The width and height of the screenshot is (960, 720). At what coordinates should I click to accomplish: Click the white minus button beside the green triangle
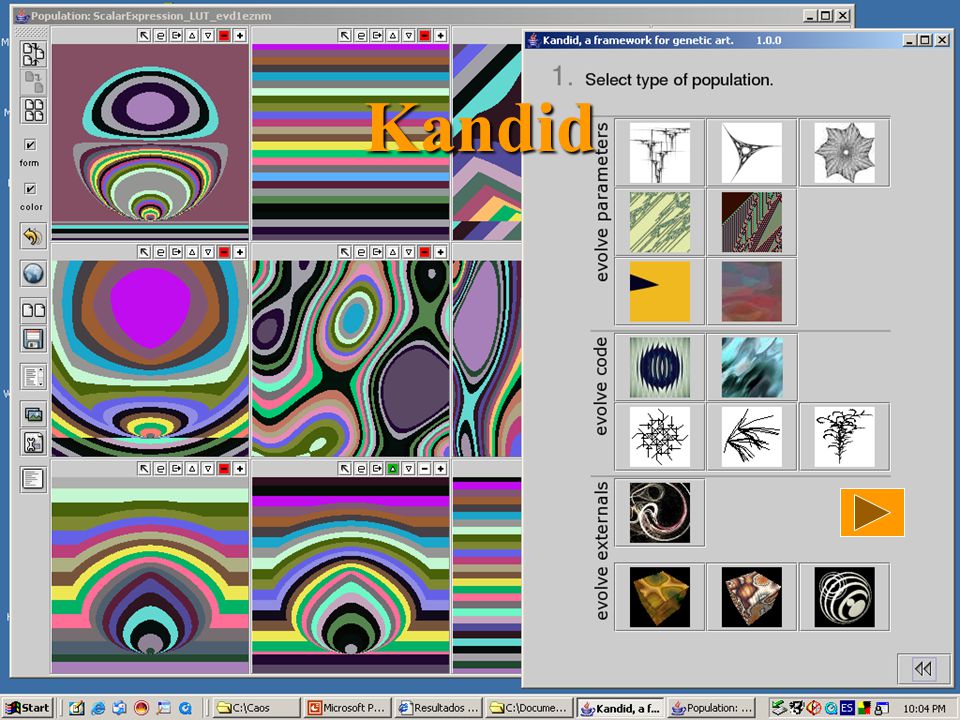coord(424,468)
